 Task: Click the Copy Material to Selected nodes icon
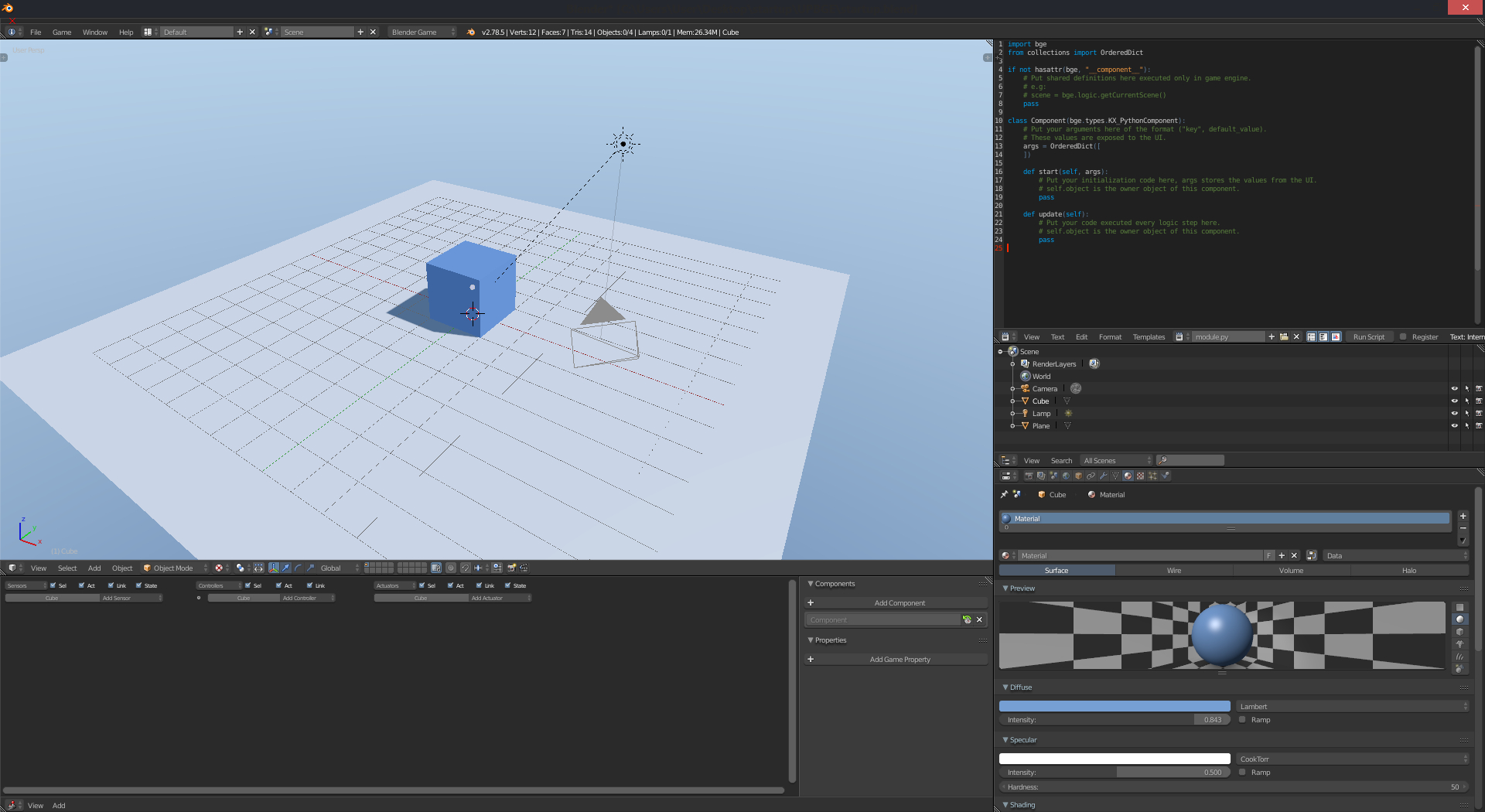pyautogui.click(x=1312, y=555)
